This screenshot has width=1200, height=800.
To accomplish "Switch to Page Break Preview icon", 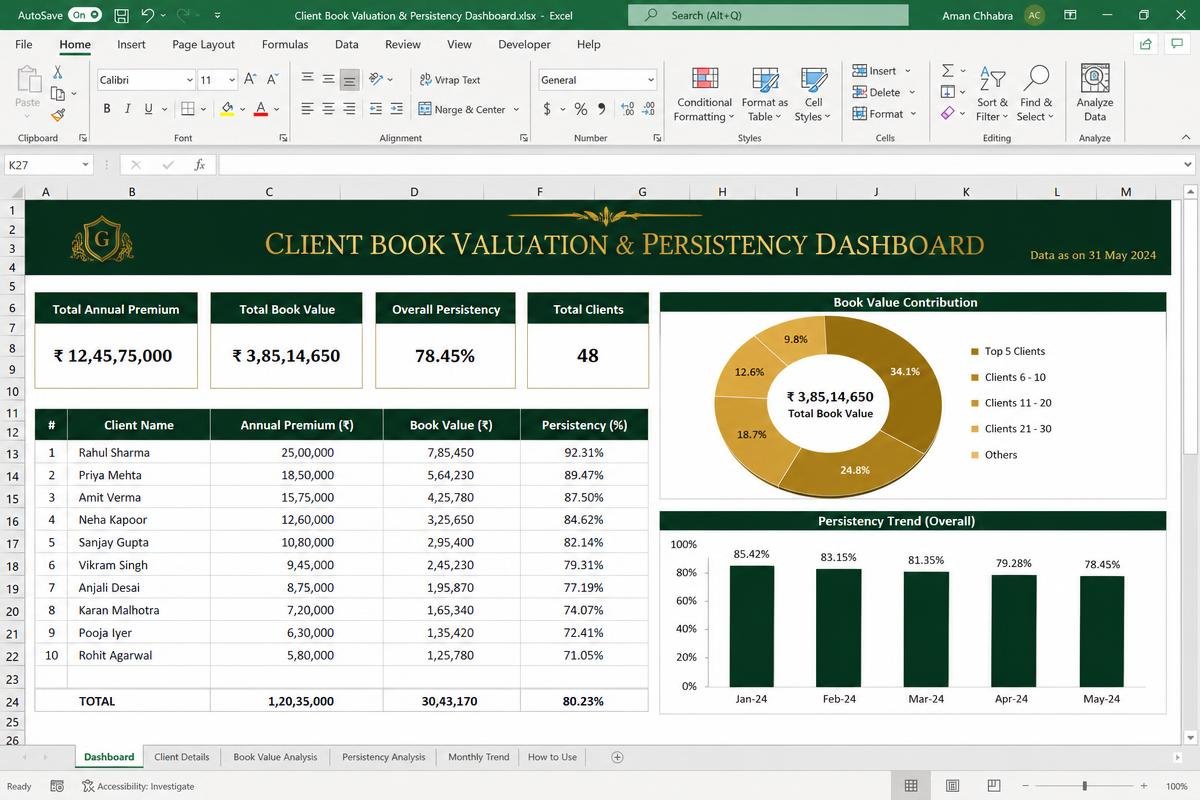I will pyautogui.click(x=995, y=786).
